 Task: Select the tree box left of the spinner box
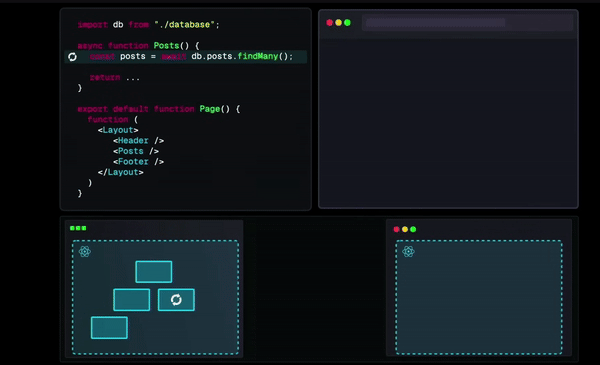pyautogui.click(x=132, y=300)
